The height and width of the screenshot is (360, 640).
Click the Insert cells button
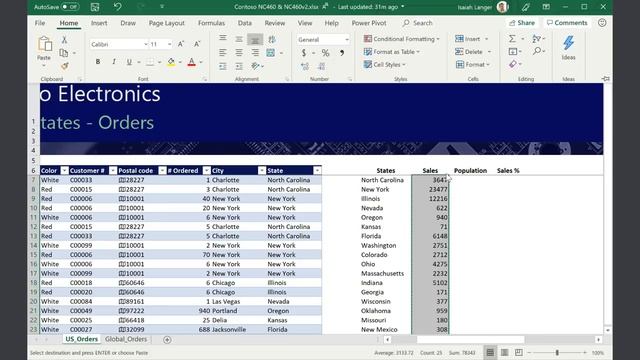471,39
